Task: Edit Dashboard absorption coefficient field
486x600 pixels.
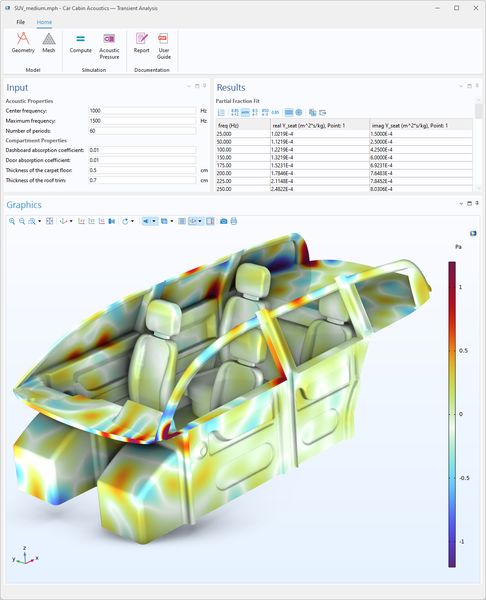Action: click(x=142, y=150)
